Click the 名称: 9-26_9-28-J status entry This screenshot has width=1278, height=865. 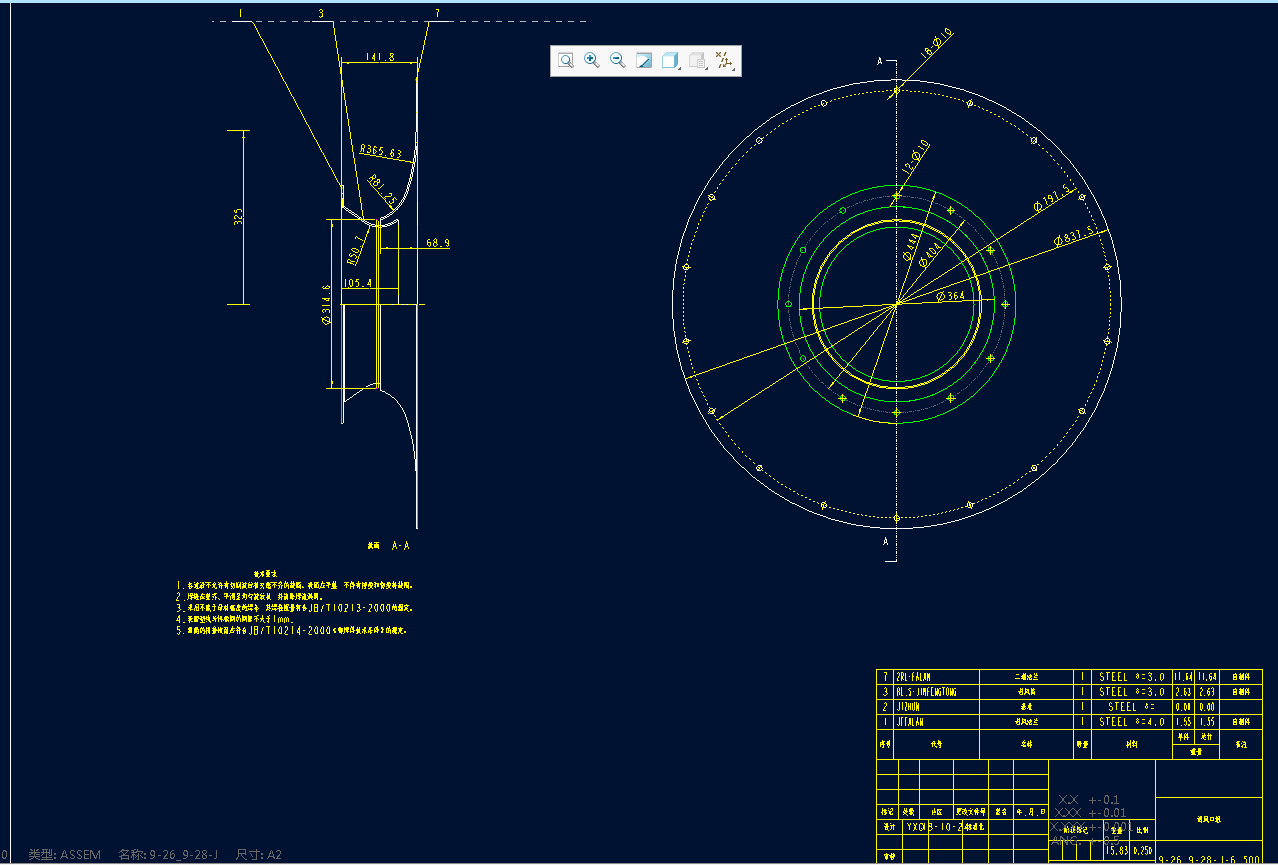(168, 855)
